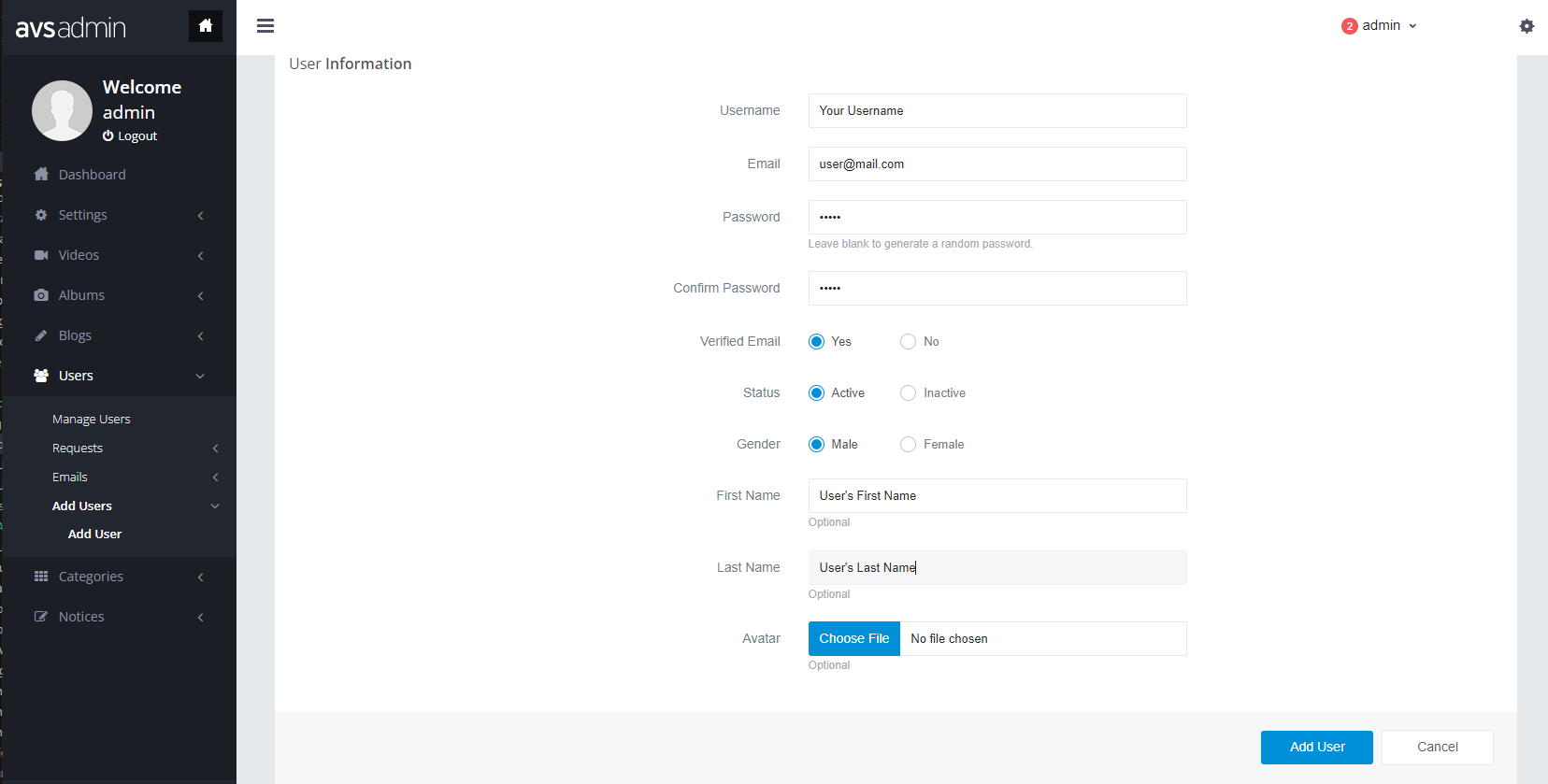Expand the Categories menu chevron
The width and height of the screenshot is (1548, 784).
click(200, 577)
